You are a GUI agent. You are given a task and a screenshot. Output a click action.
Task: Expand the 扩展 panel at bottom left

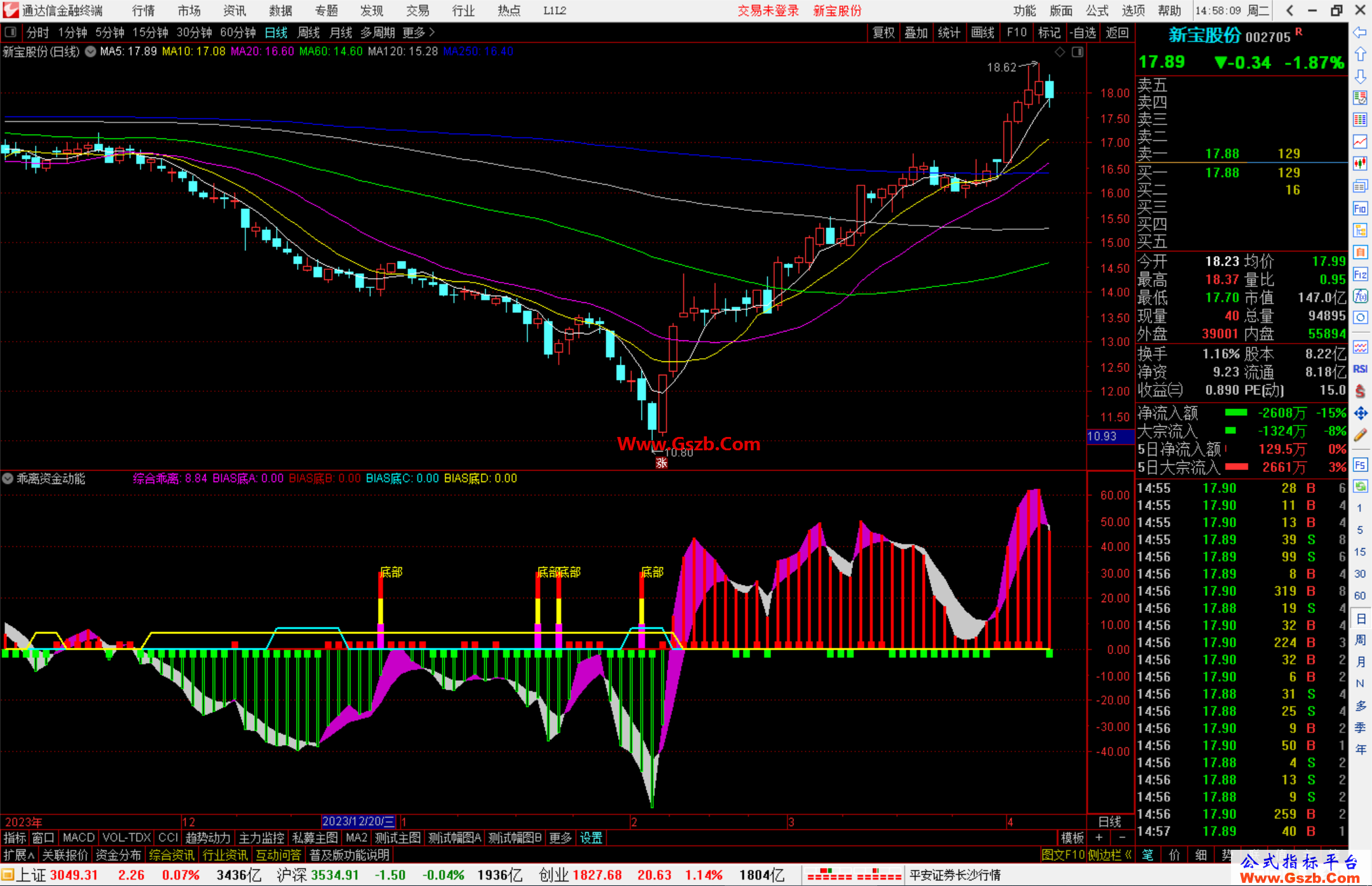(x=19, y=855)
